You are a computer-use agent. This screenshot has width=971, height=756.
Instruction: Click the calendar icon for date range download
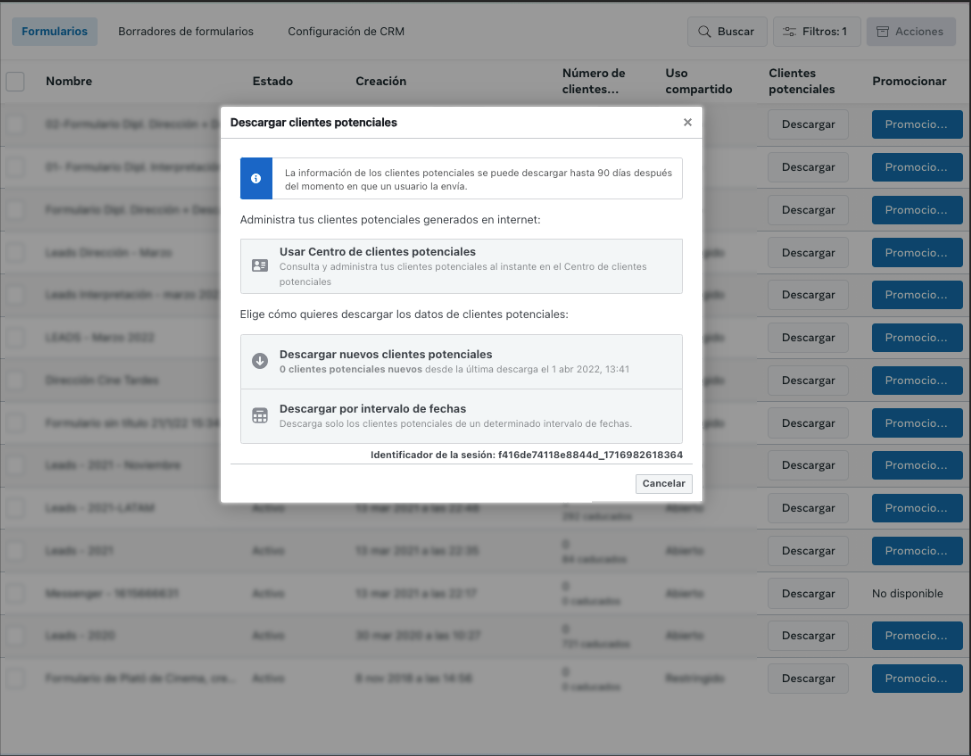[260, 416]
